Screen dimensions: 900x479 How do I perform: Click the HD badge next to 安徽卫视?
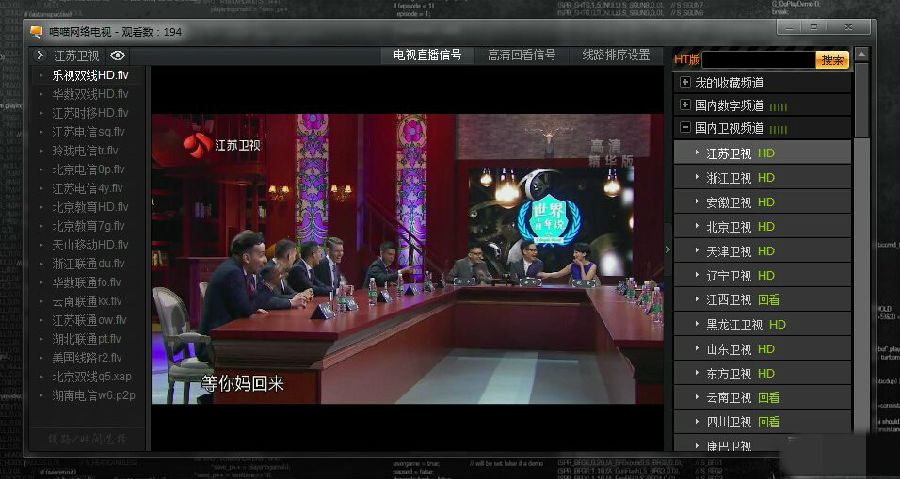[767, 202]
